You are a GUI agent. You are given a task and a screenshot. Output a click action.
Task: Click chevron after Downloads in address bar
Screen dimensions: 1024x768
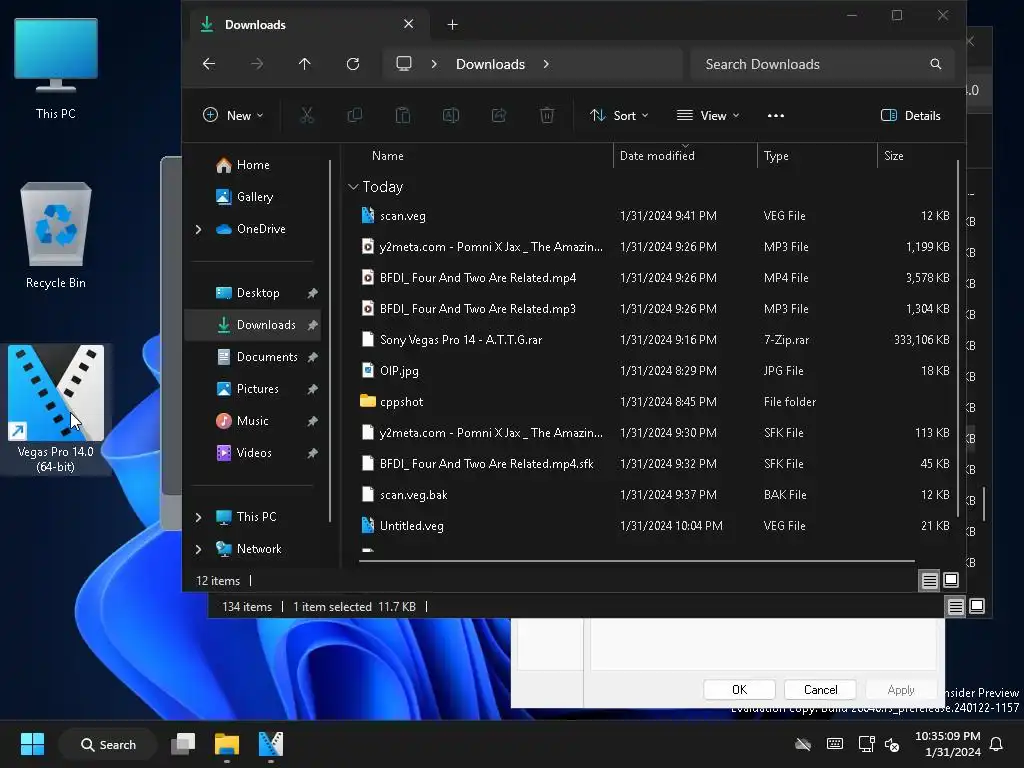[546, 64]
